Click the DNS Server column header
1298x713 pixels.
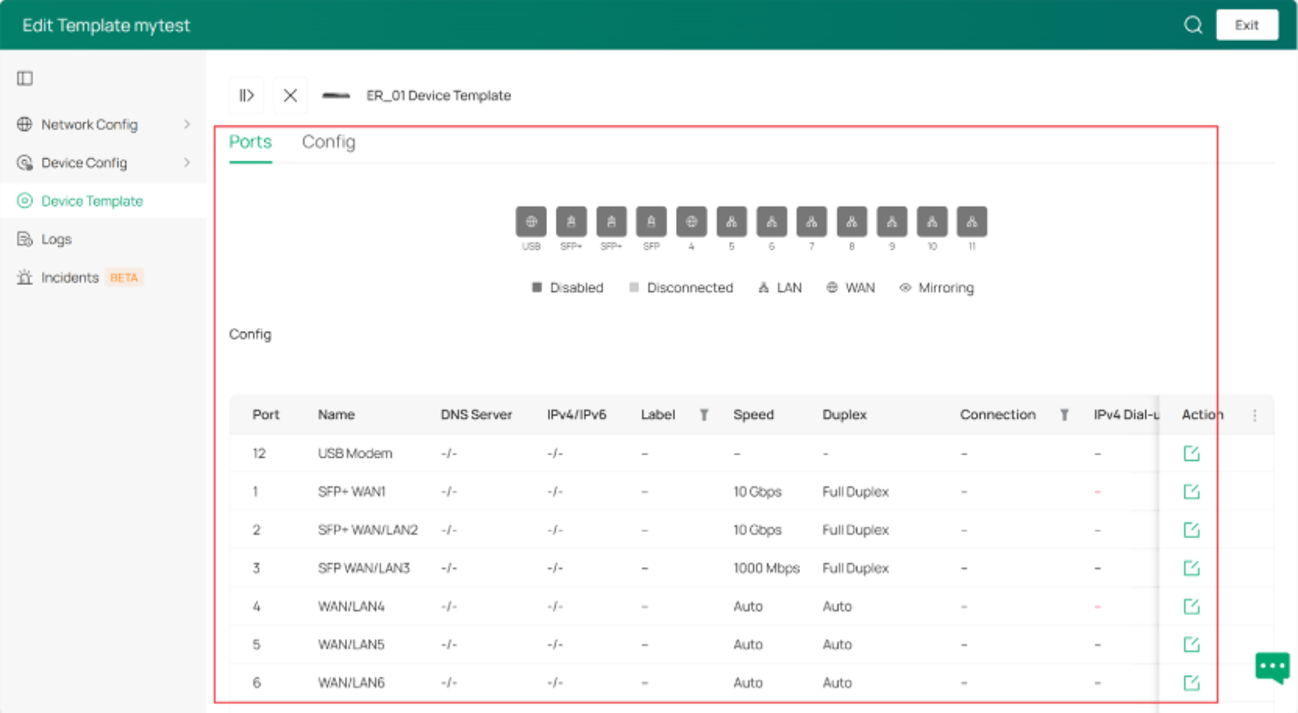coord(476,415)
